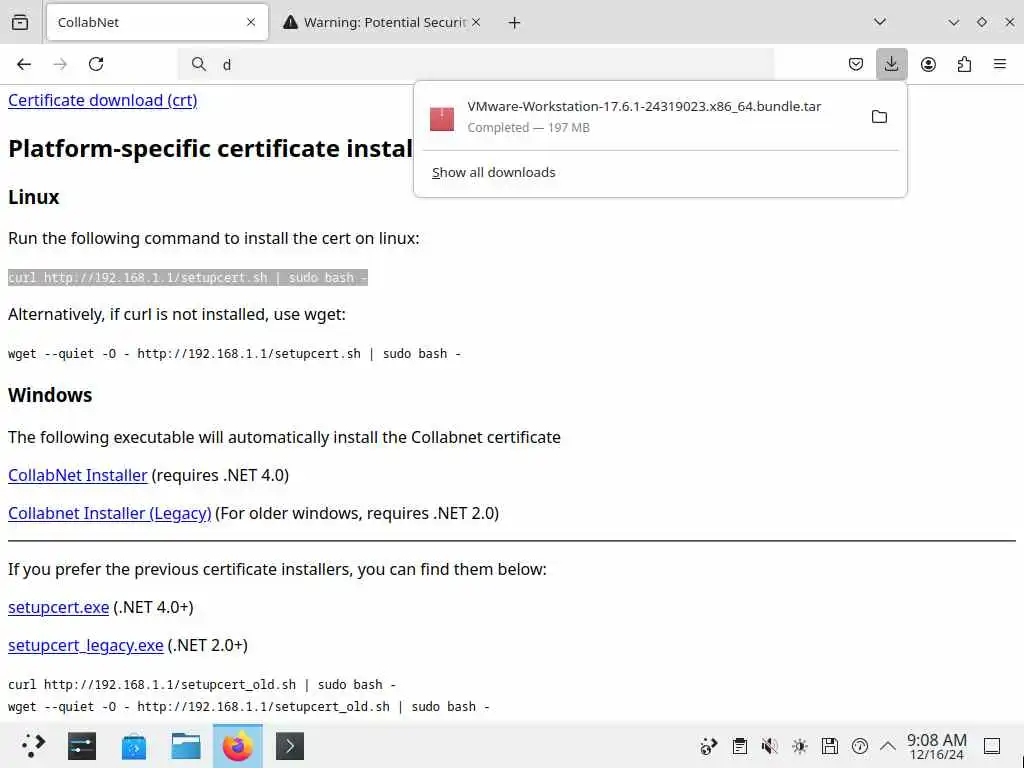This screenshot has height=768, width=1024.
Task: Open the Firefox account menu
Action: coord(928,64)
